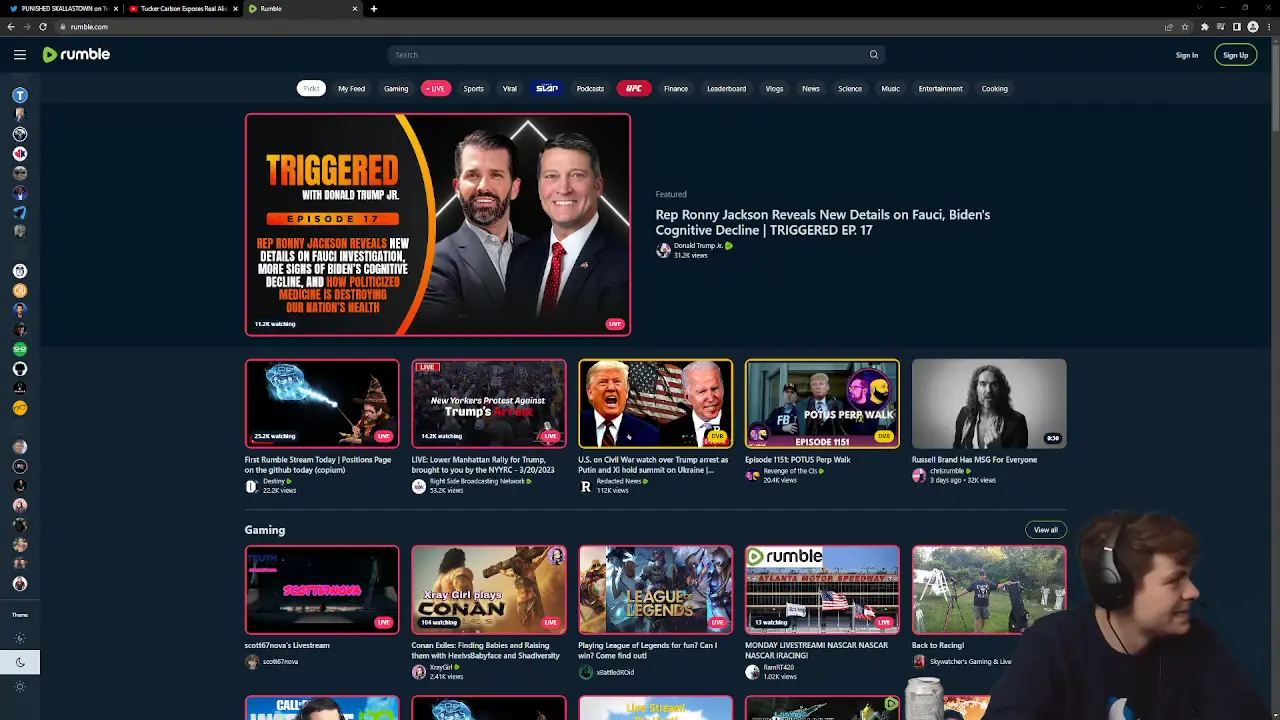The height and width of the screenshot is (720, 1280).
Task: Open the Viral category
Action: 510,89
